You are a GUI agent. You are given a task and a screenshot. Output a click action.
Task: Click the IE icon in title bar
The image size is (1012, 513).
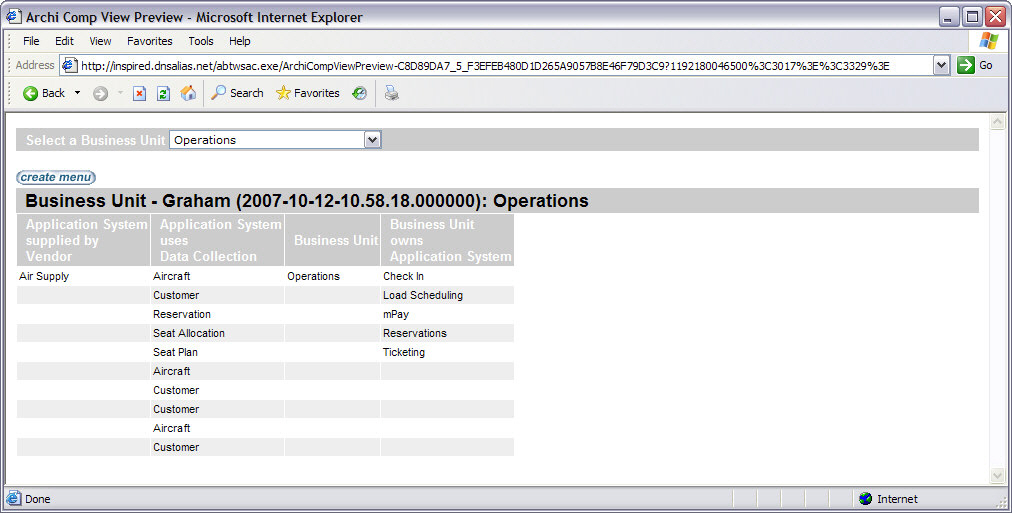point(14,16)
